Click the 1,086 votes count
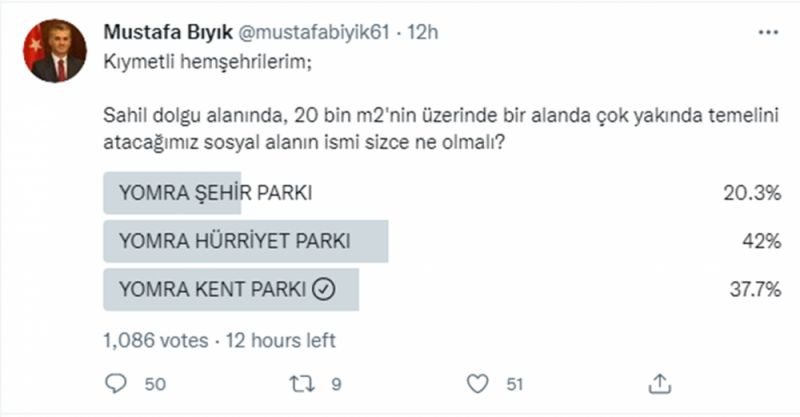This screenshot has width=800, height=417. 155,340
